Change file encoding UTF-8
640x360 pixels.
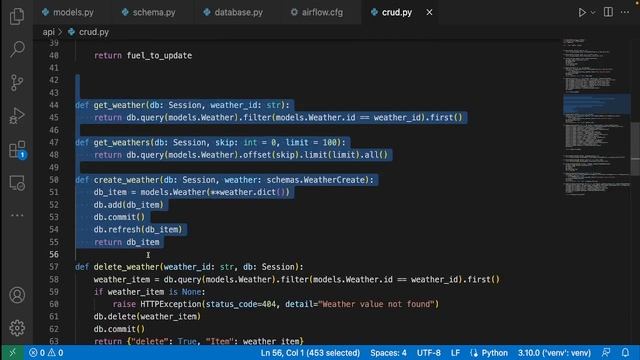coord(429,353)
